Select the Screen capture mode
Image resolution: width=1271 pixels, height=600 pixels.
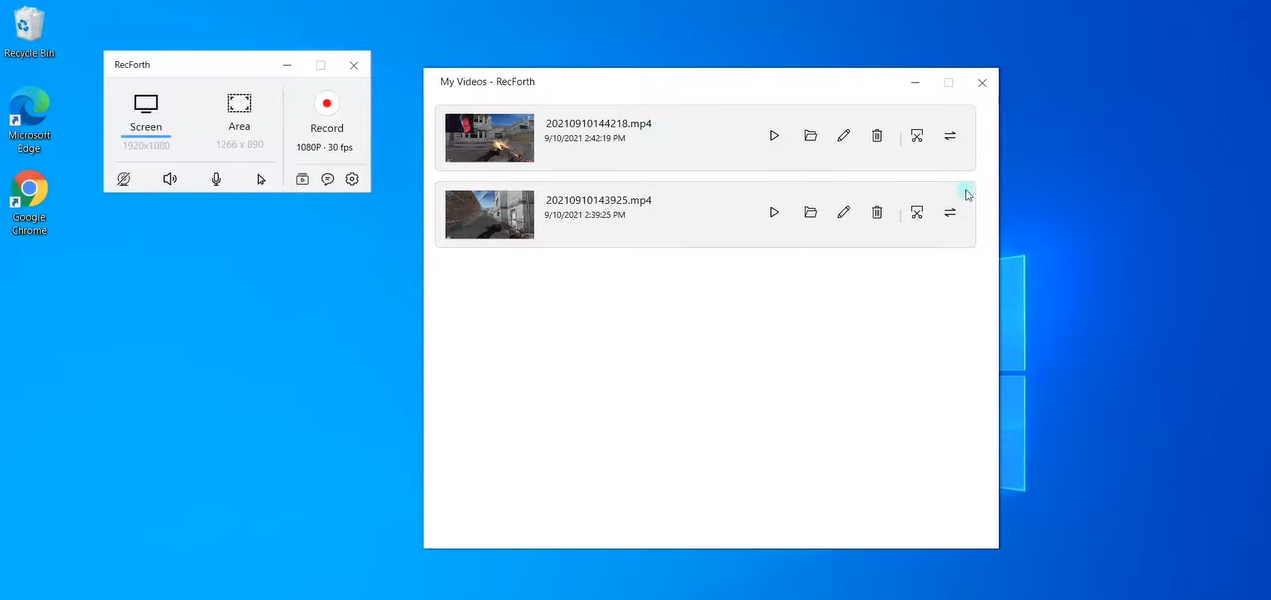tap(146, 114)
